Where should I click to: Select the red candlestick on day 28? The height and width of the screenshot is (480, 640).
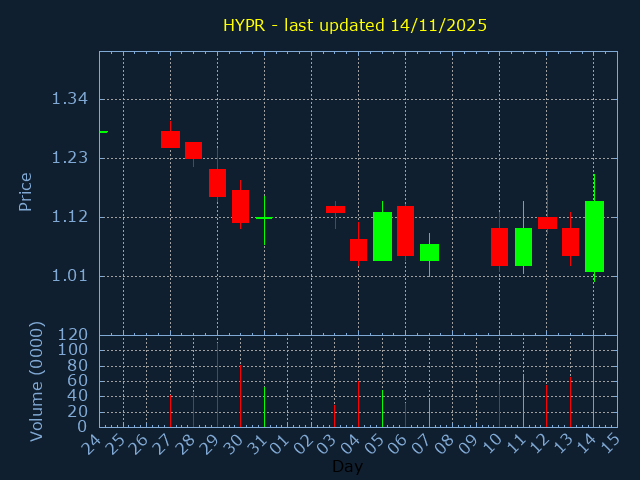[x=193, y=150]
